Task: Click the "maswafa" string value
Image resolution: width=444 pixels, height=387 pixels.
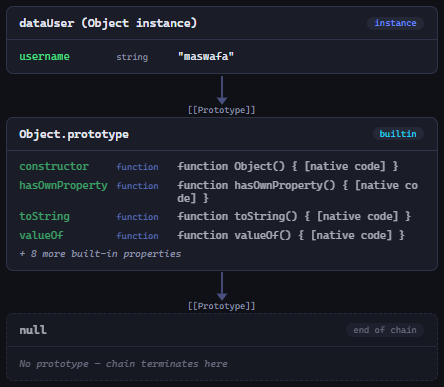Action: pos(206,56)
